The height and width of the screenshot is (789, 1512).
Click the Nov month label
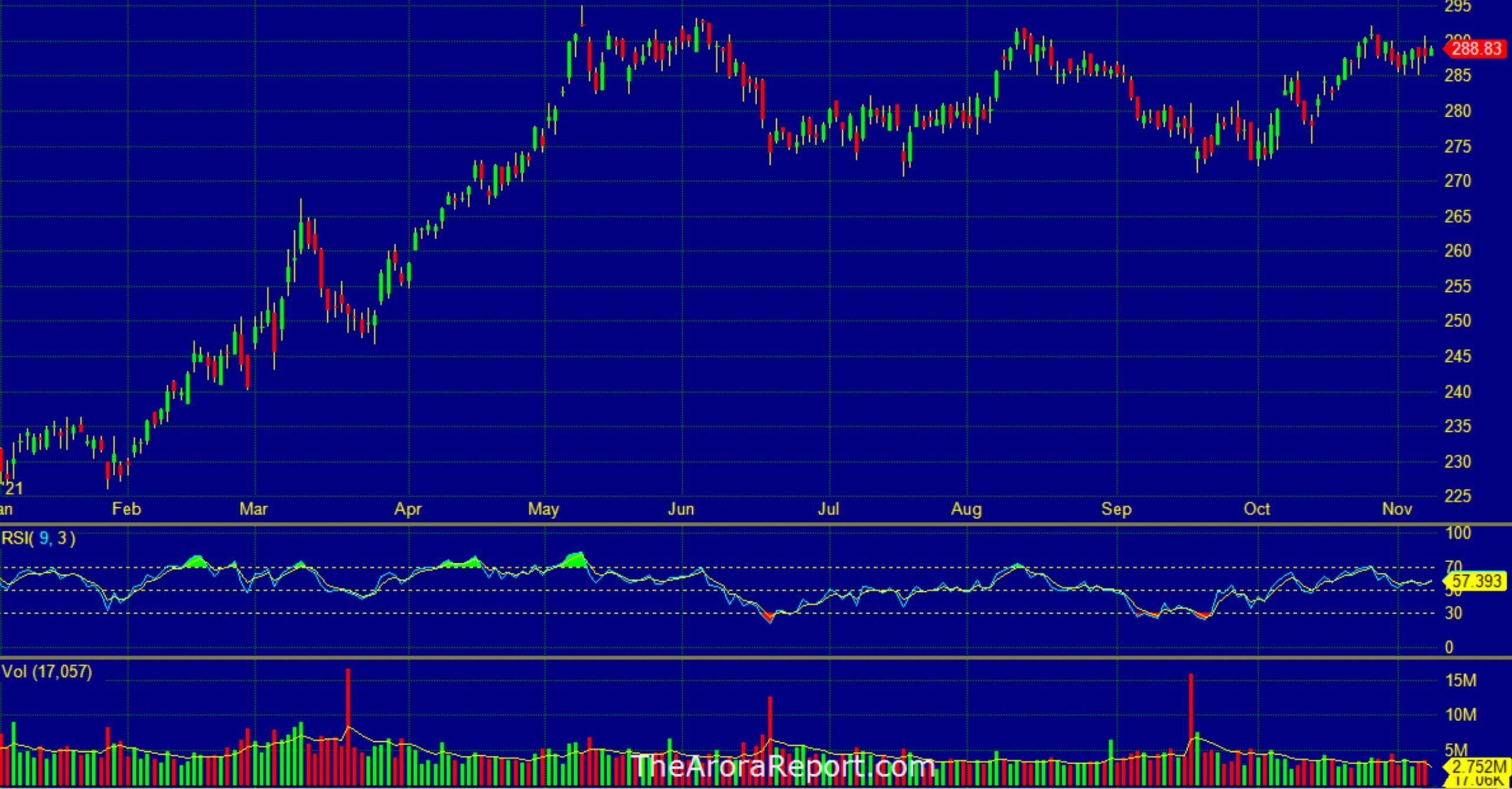pos(1397,509)
